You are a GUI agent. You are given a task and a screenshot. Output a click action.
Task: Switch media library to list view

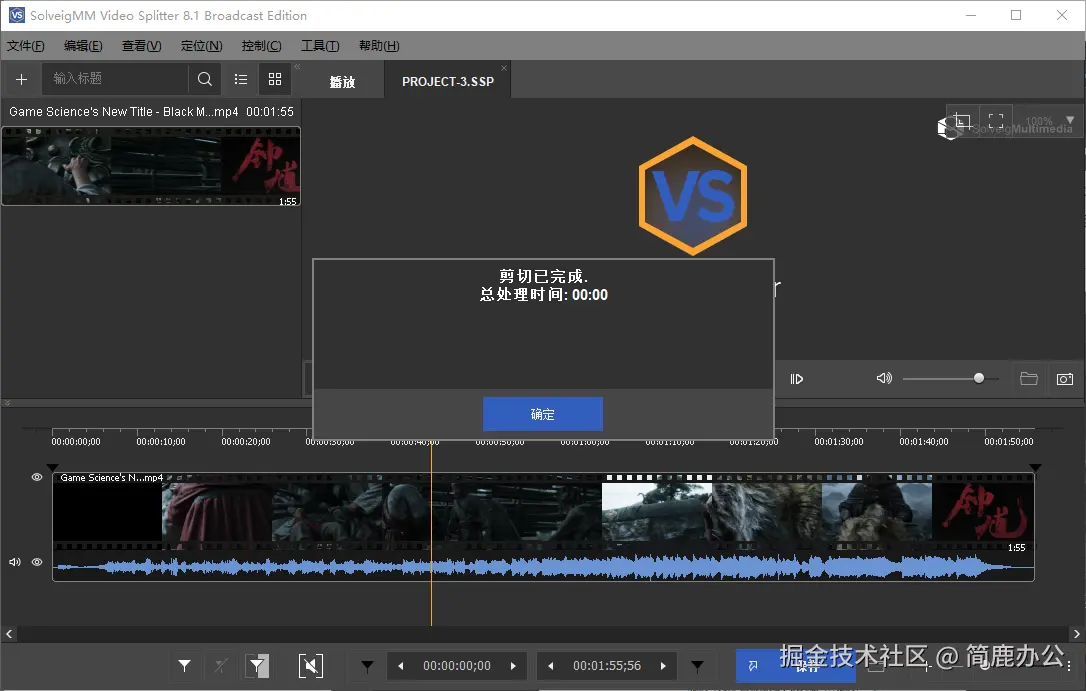[x=240, y=79]
